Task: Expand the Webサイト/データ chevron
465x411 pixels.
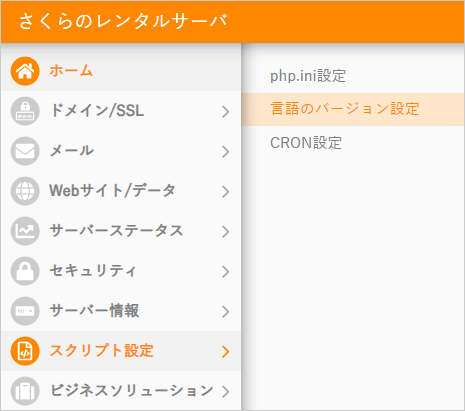Action: (x=226, y=192)
